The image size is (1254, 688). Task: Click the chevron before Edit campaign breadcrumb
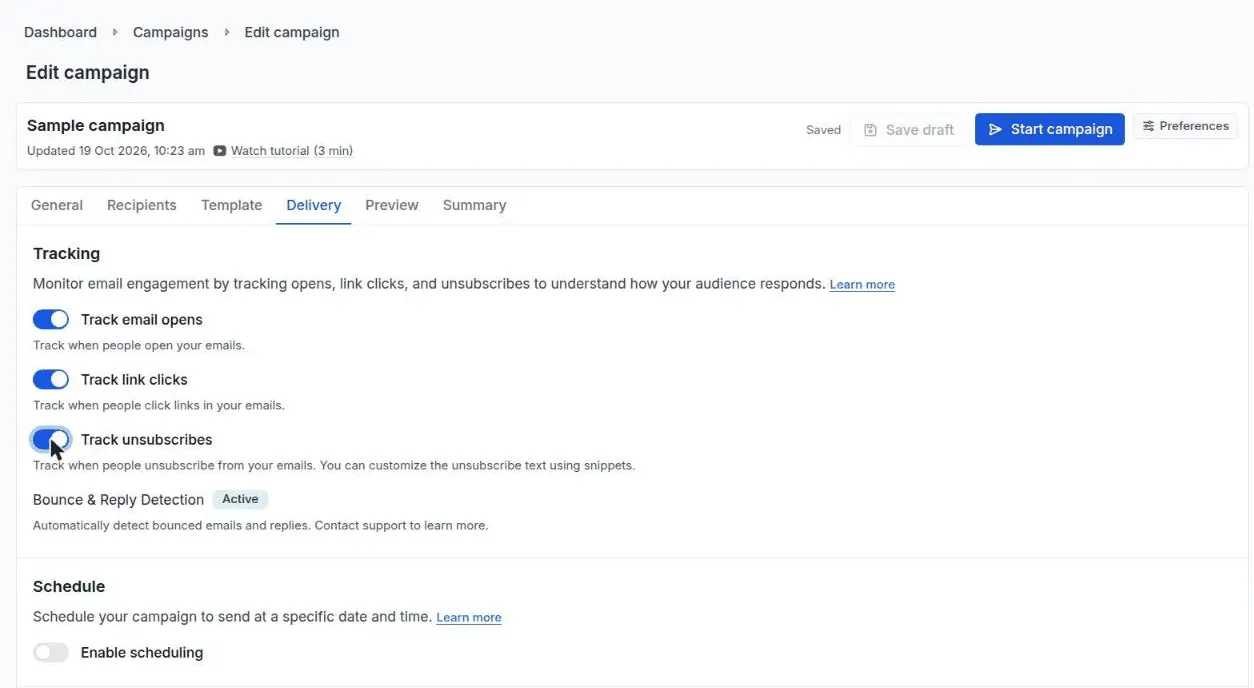(x=227, y=32)
